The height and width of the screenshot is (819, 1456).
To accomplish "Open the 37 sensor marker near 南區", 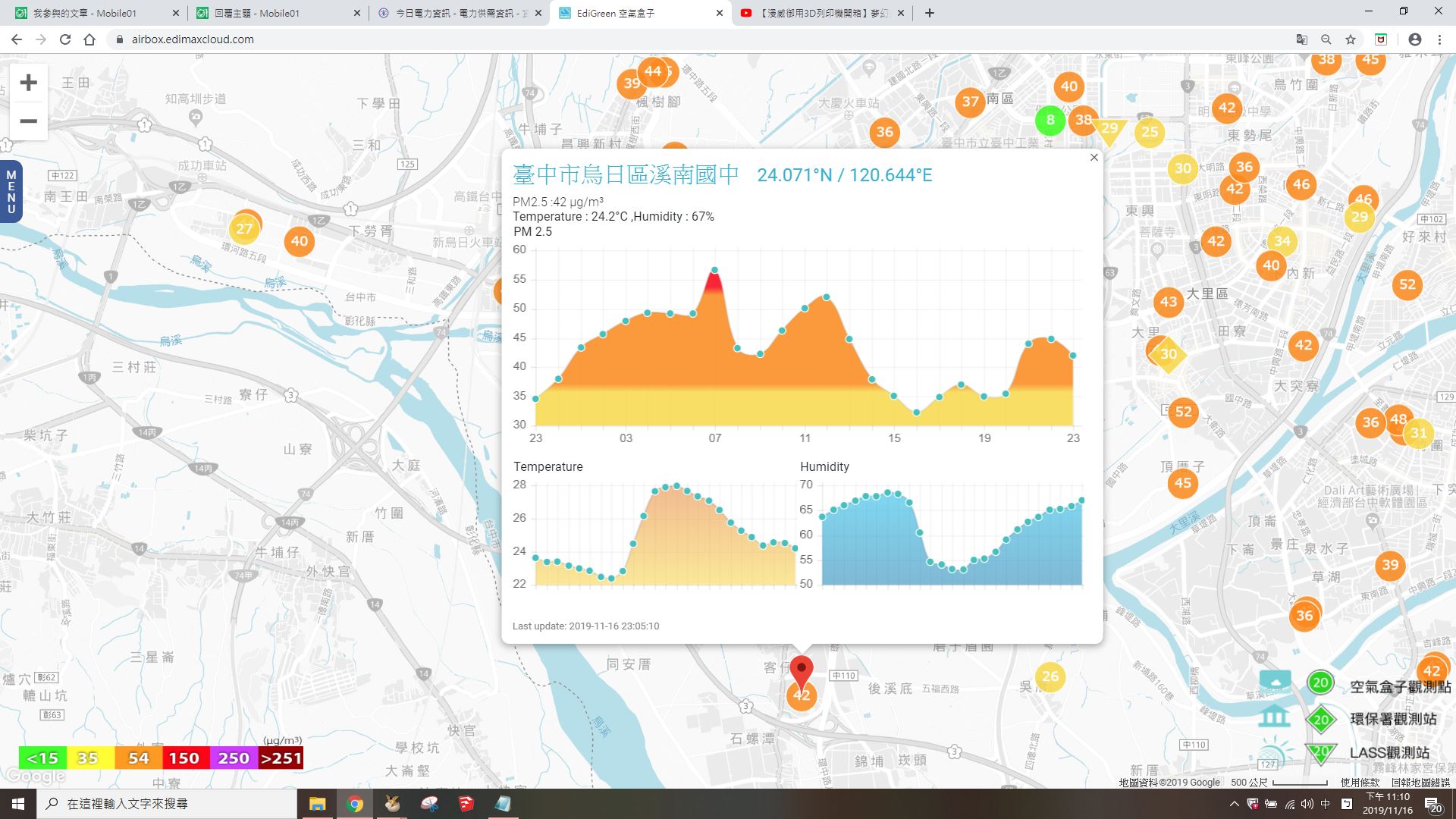I will [x=970, y=102].
